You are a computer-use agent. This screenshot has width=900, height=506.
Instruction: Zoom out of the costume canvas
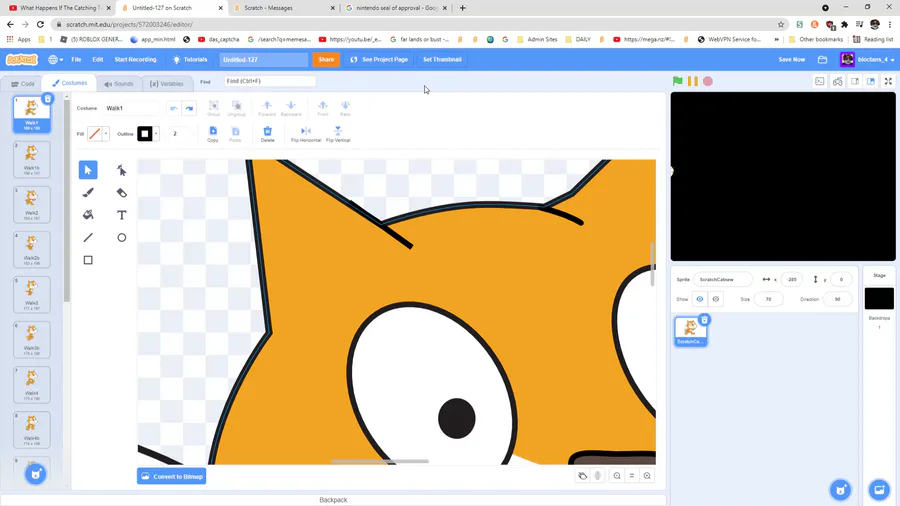(x=617, y=476)
